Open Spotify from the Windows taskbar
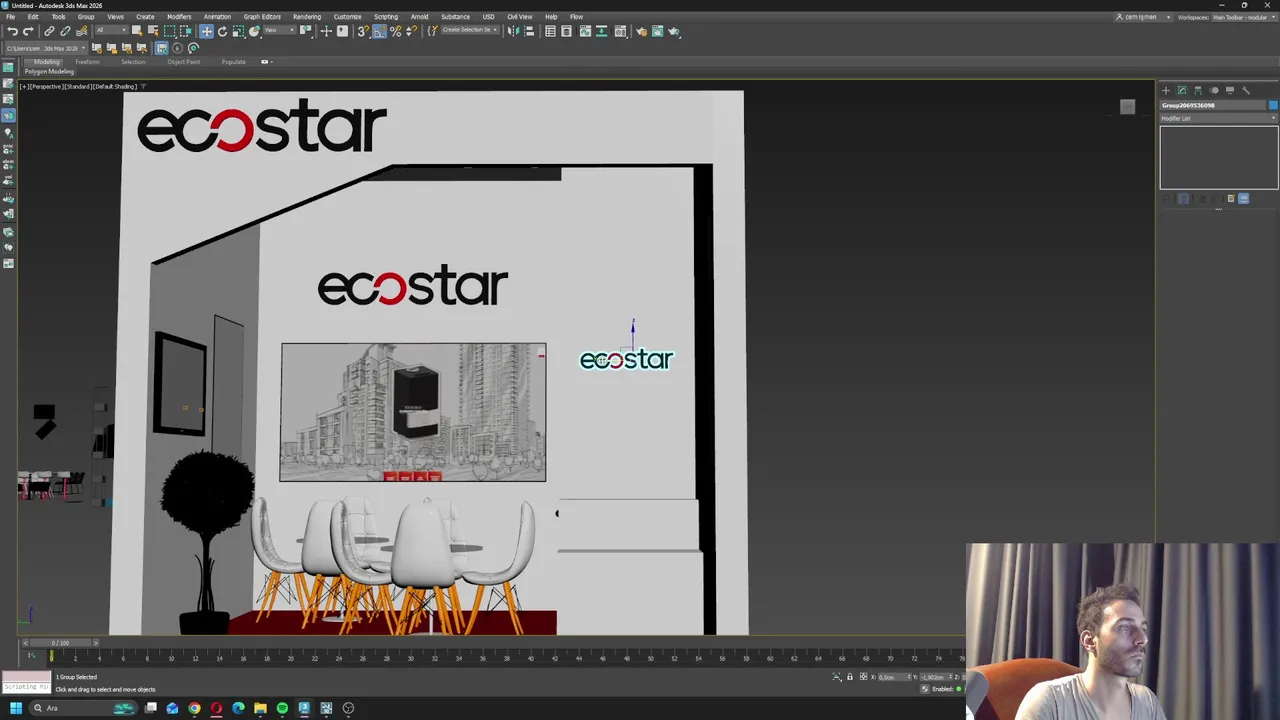The image size is (1280, 720). tap(282, 708)
